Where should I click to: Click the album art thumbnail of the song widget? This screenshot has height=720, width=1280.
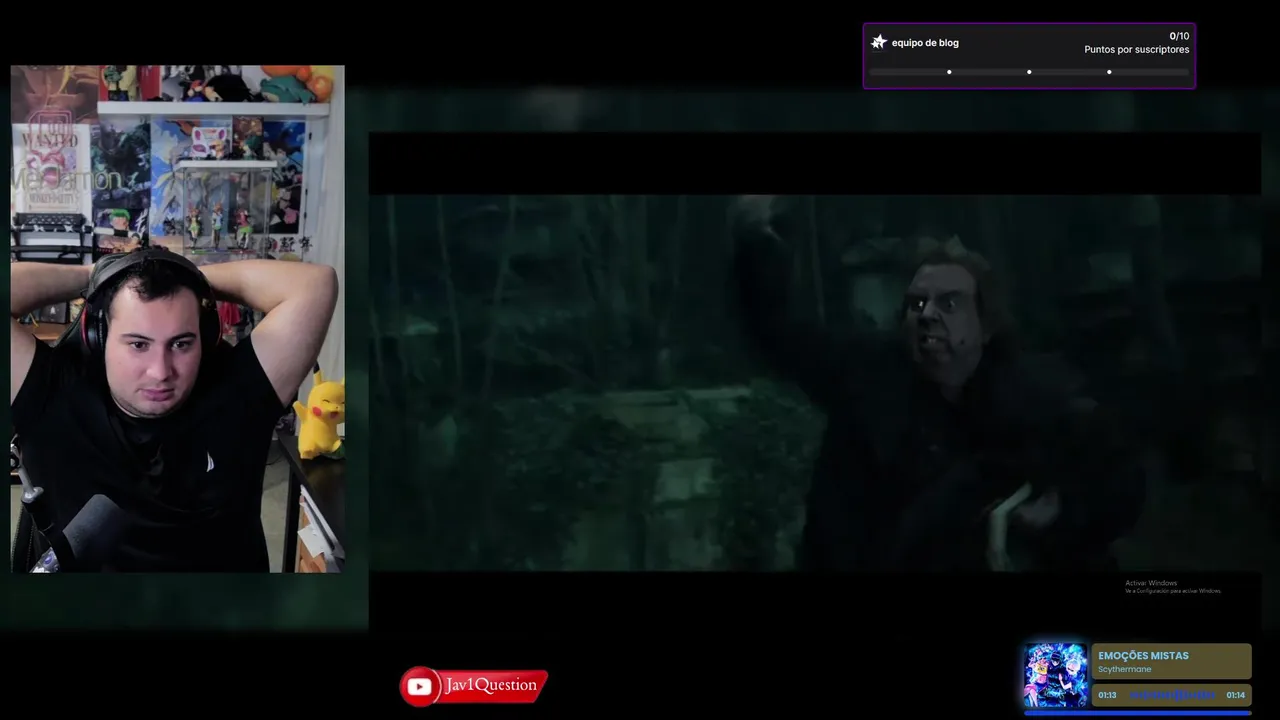tap(1056, 675)
